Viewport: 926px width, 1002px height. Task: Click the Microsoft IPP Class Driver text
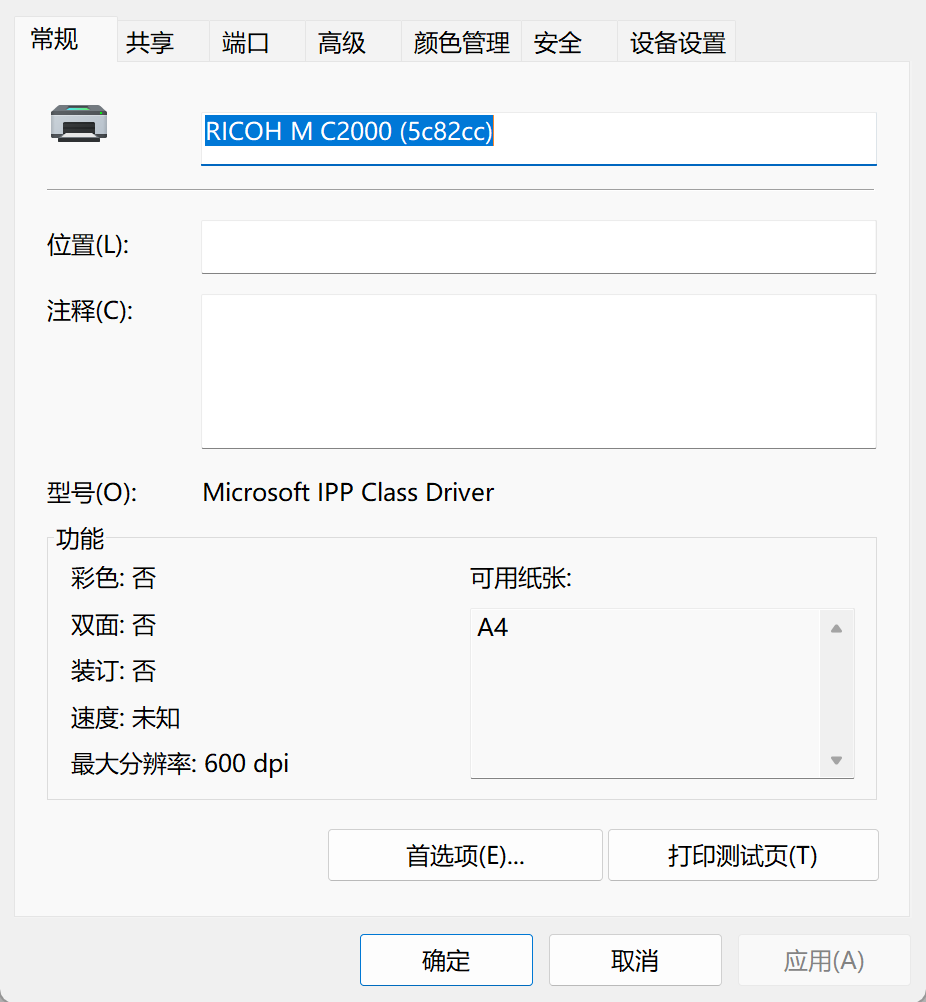(348, 492)
